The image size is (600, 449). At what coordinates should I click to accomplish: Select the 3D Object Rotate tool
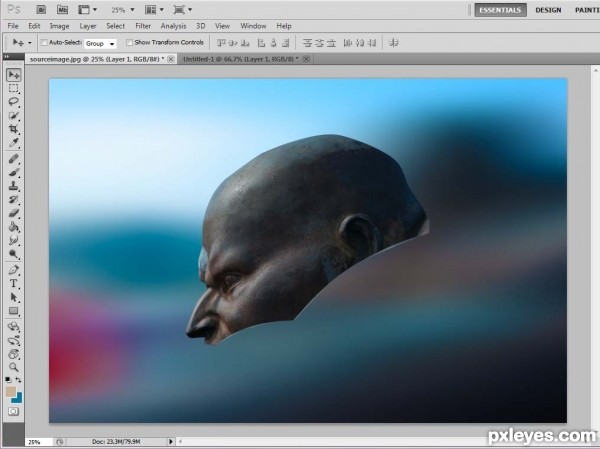[13, 327]
